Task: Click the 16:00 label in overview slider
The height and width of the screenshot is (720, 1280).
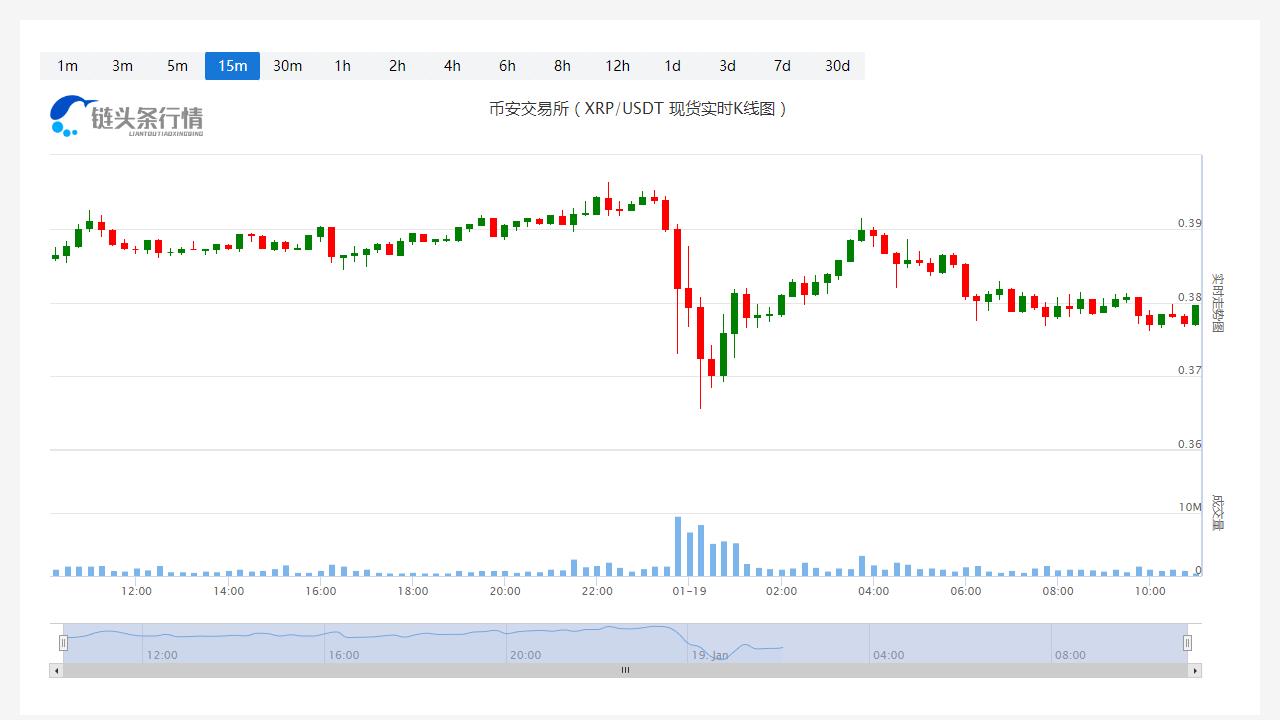Action: click(x=343, y=655)
